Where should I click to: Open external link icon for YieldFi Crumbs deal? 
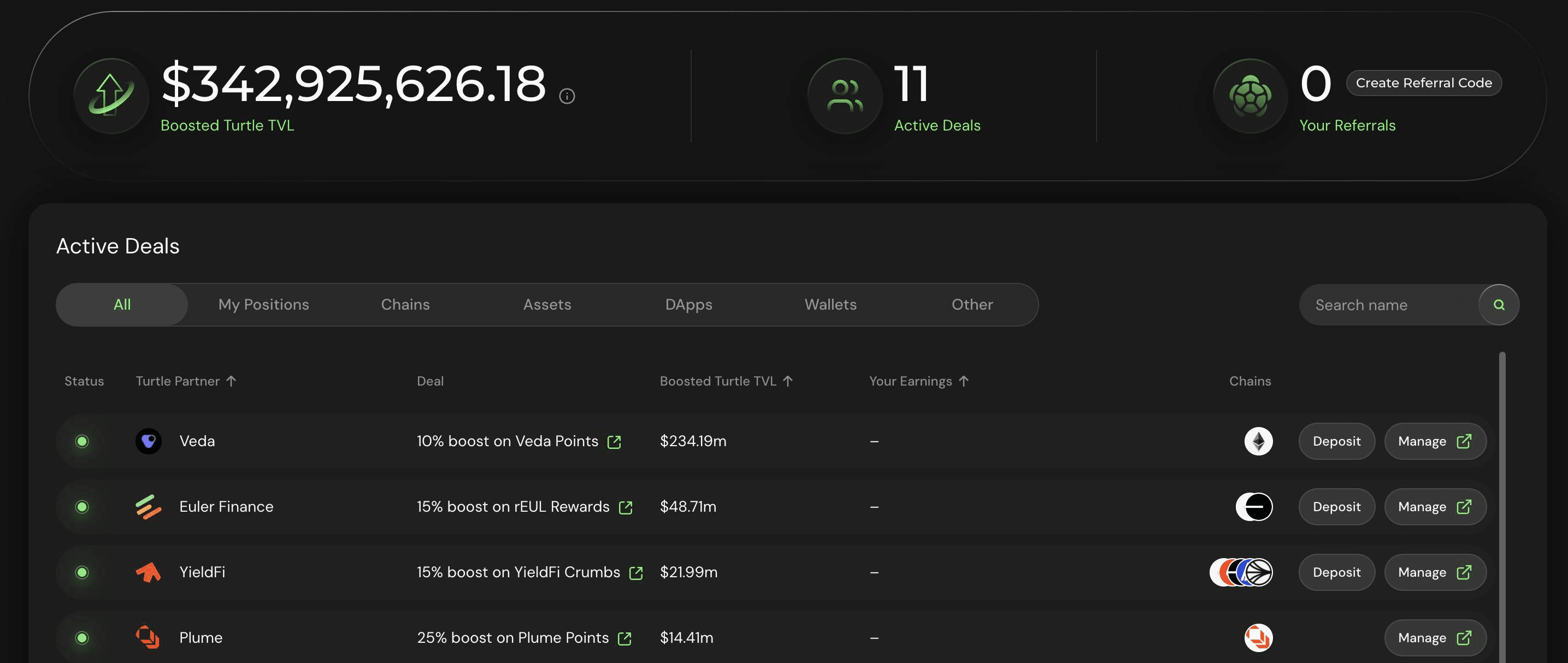coord(635,573)
